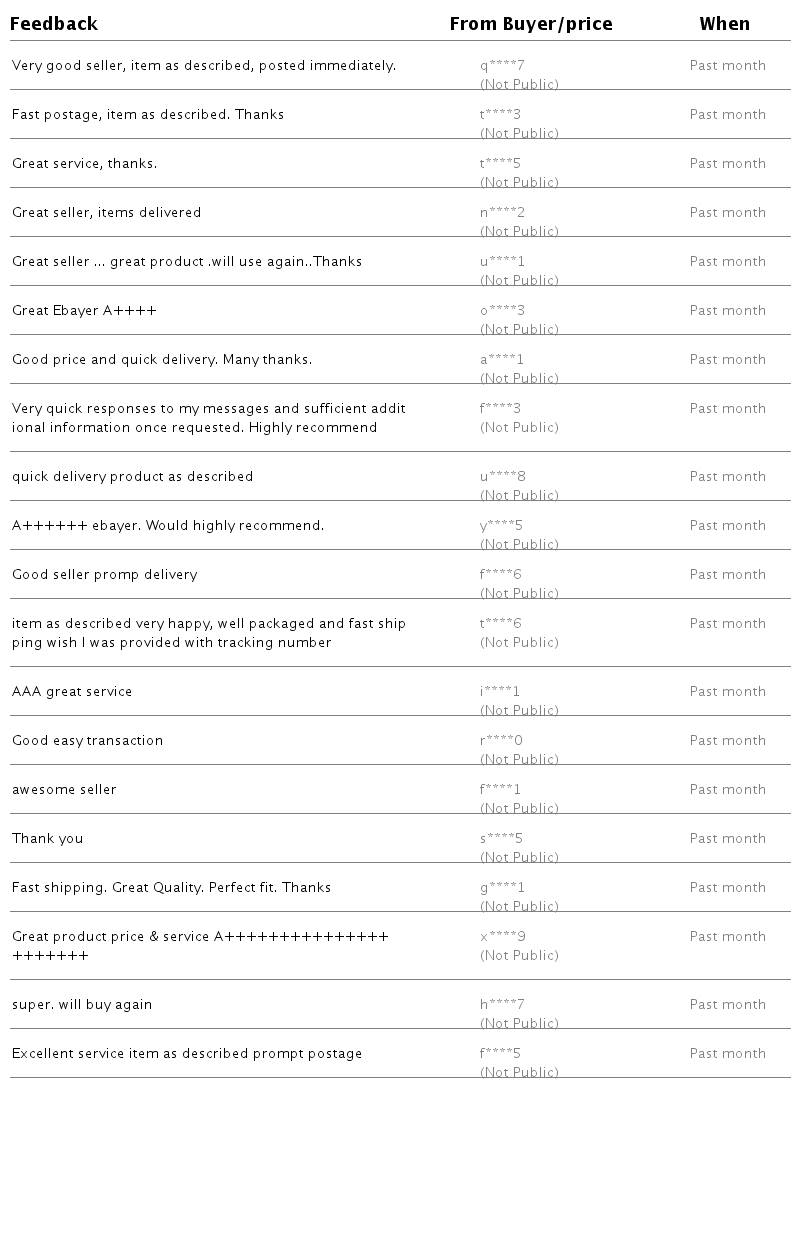Select the "Thank you" feedback comment
This screenshot has height=1256, width=800.
click(47, 839)
